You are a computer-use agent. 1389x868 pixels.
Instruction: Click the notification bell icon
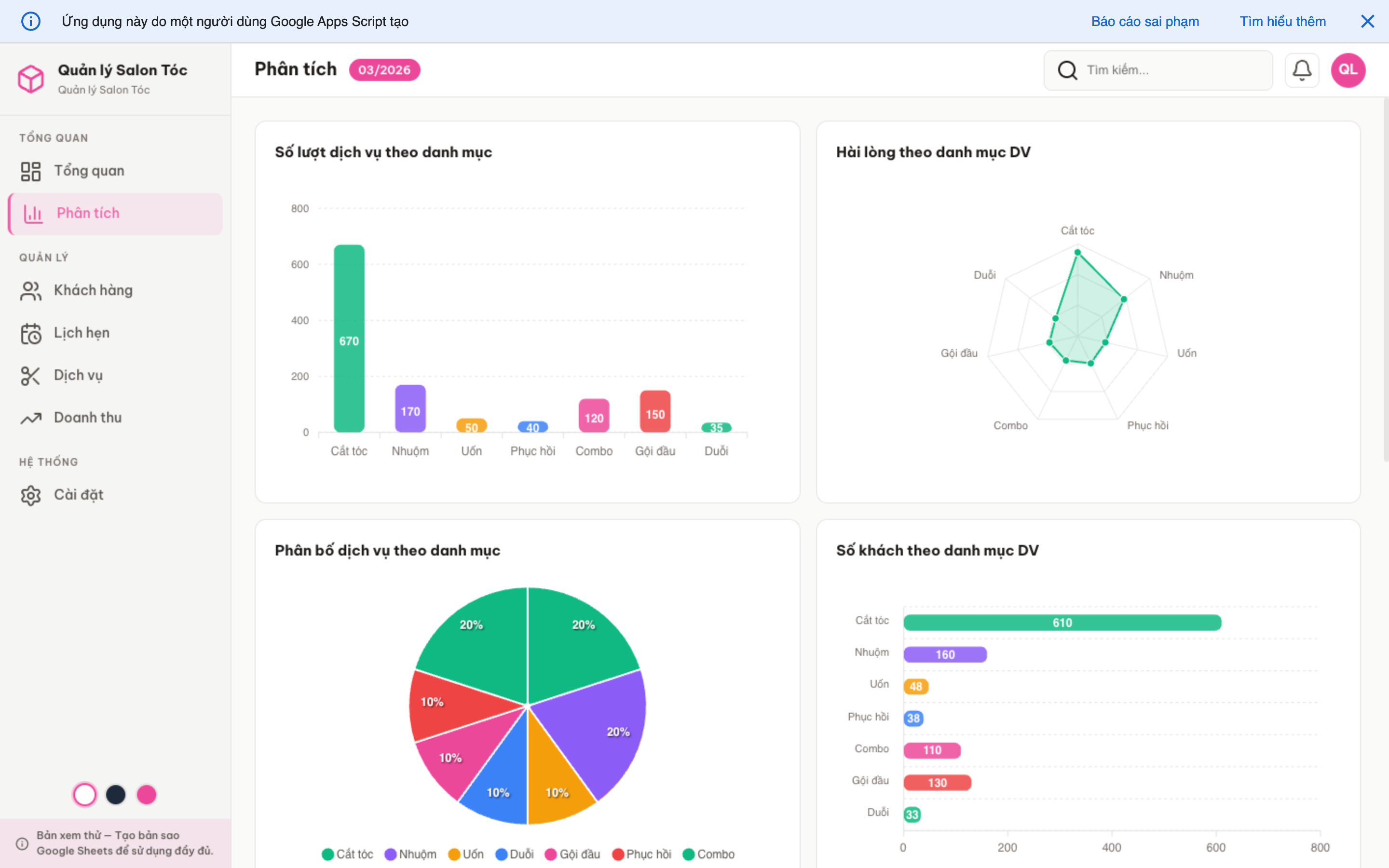(x=1302, y=69)
